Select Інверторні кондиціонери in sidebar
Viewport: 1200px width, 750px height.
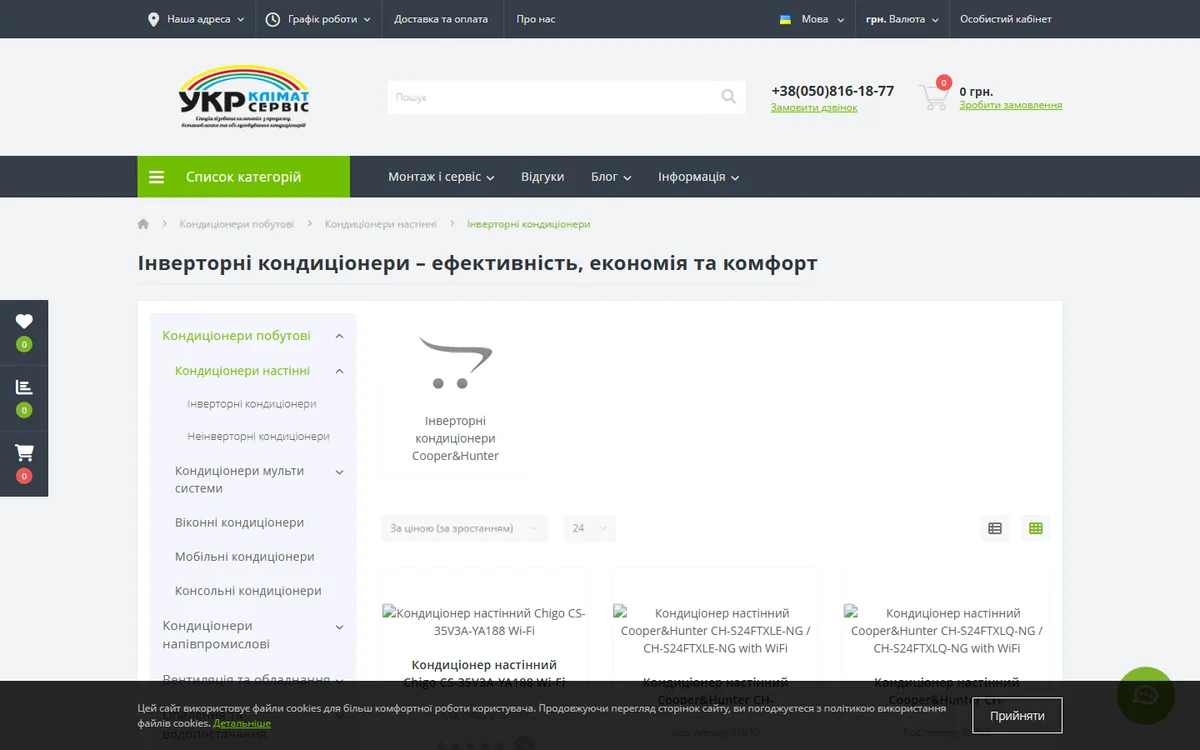(252, 404)
